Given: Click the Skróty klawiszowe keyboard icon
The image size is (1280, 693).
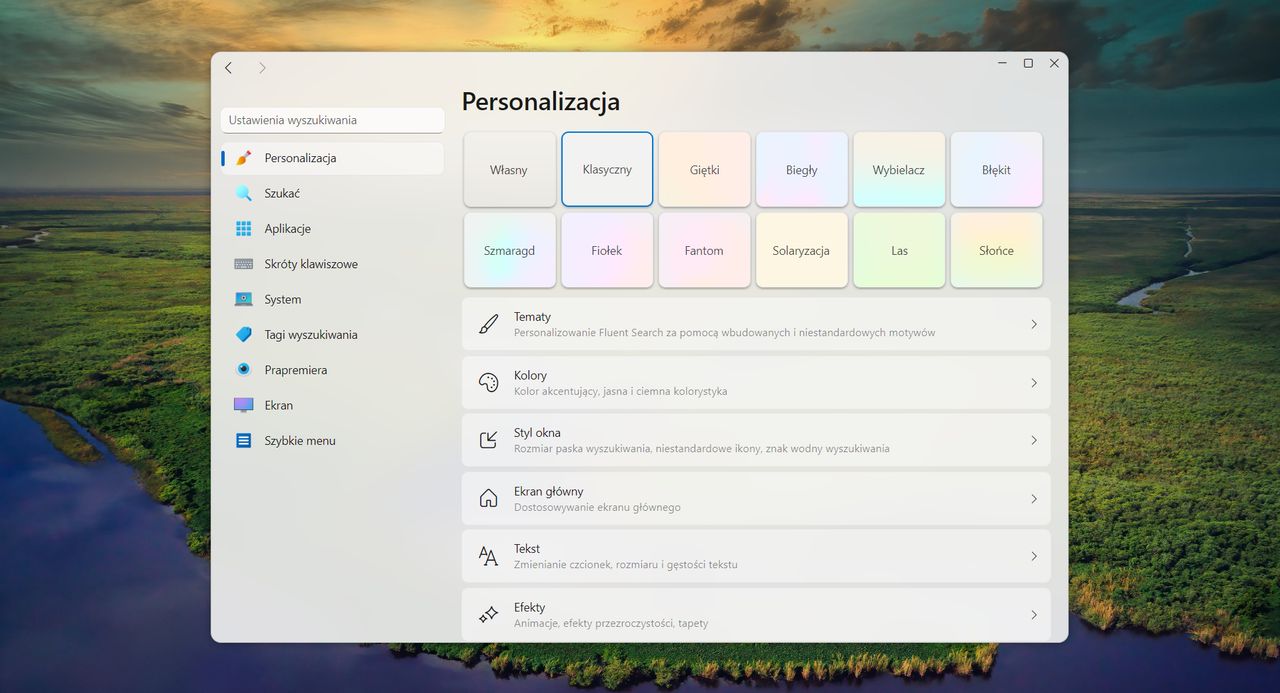Looking at the screenshot, I should (x=243, y=264).
